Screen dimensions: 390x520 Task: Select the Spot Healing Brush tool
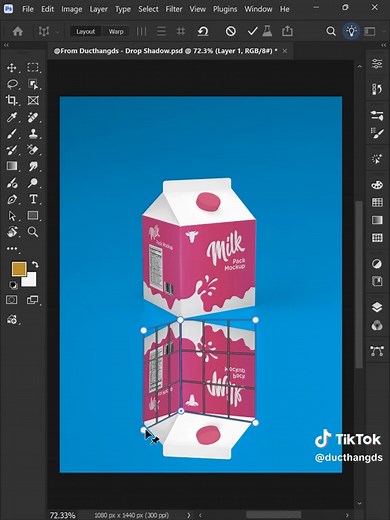point(33,117)
